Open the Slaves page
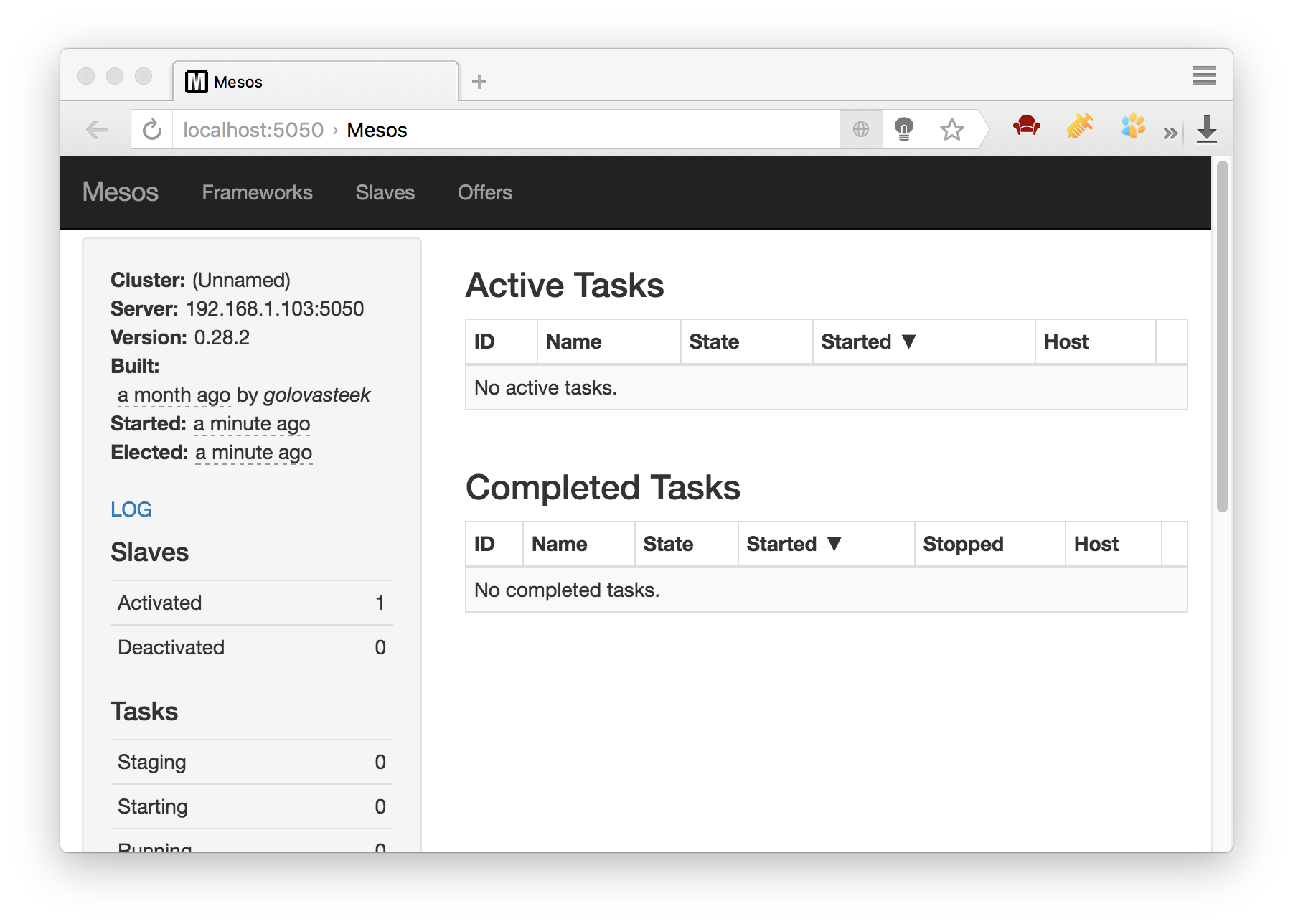The width and height of the screenshot is (1293, 924). tap(385, 192)
